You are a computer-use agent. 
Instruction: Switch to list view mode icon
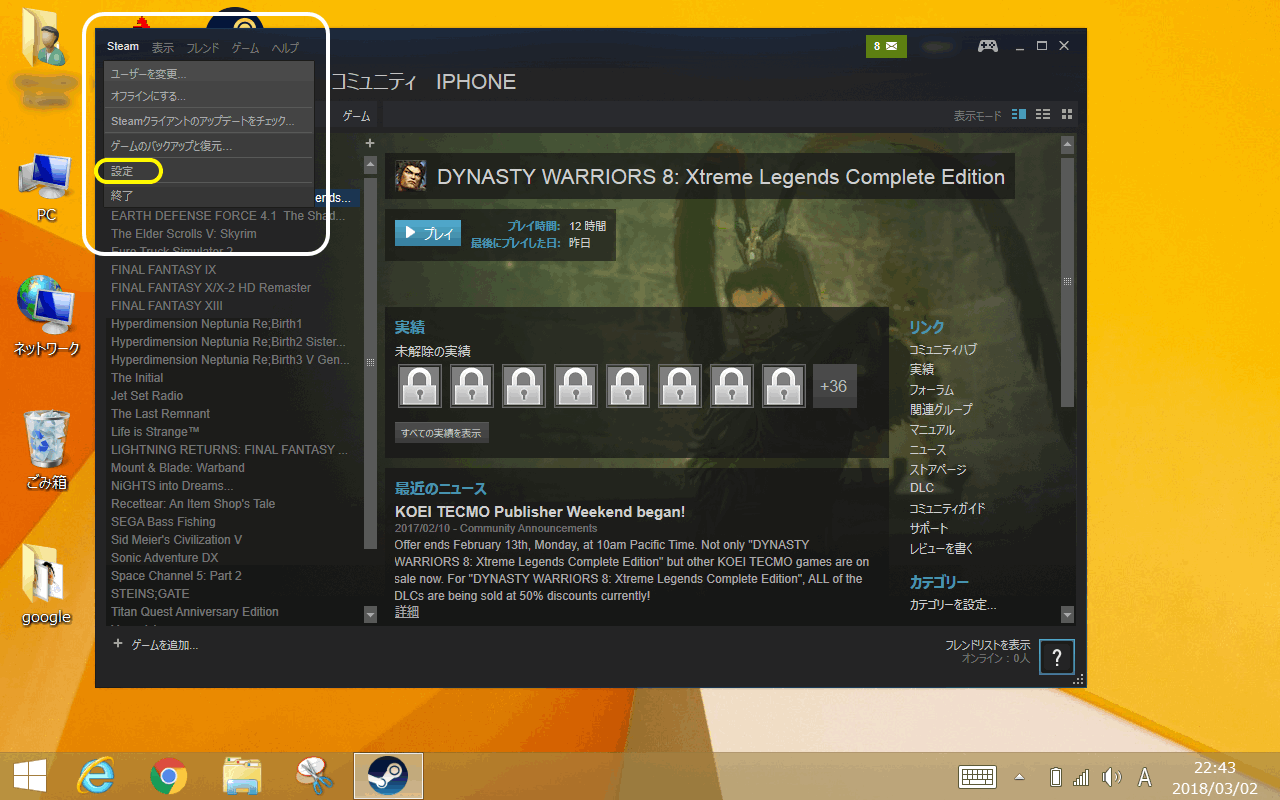[1043, 115]
